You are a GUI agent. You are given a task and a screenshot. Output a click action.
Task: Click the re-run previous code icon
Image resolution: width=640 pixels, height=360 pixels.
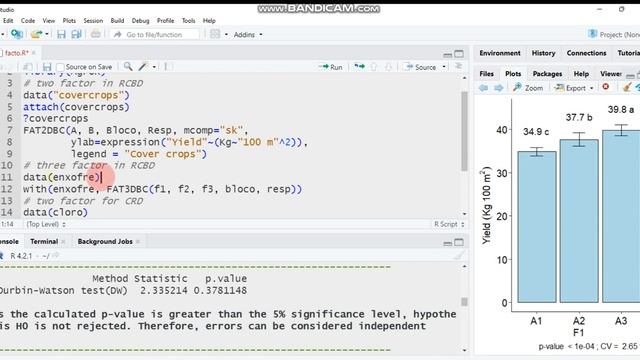coord(359,67)
